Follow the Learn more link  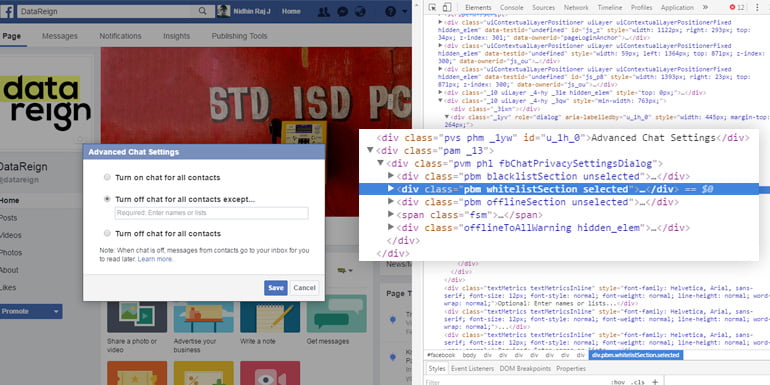click(155, 259)
